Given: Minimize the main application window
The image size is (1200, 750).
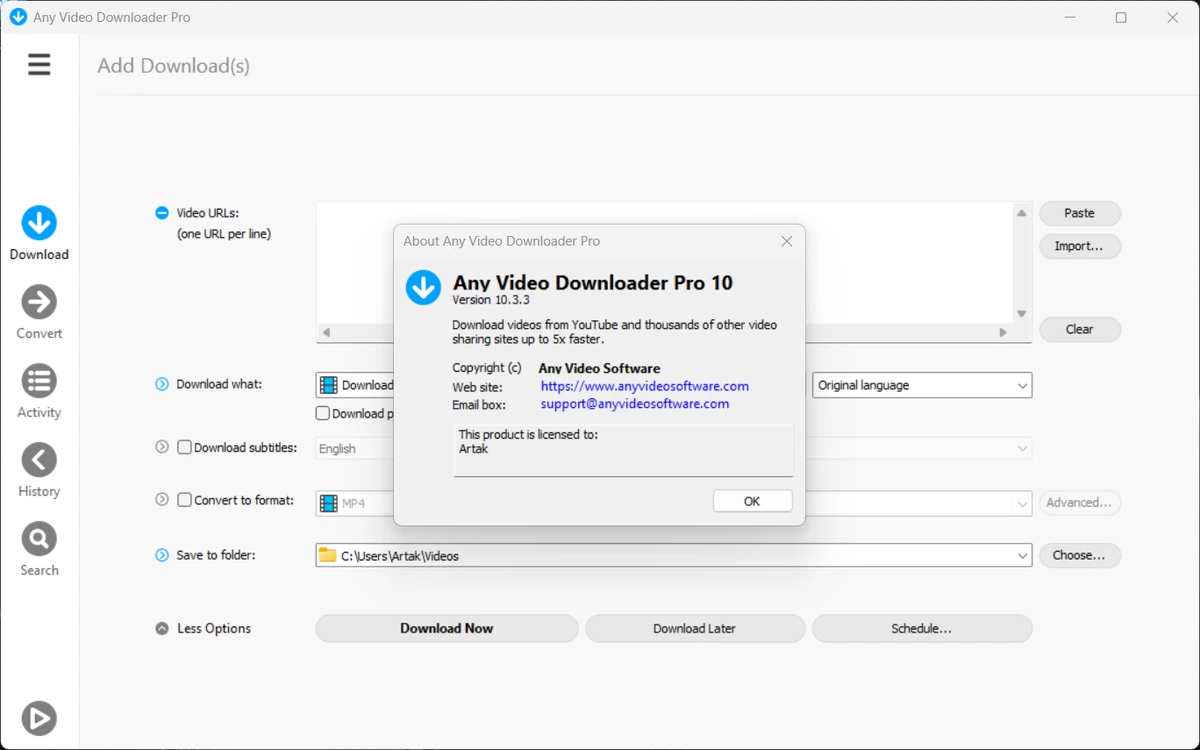Looking at the screenshot, I should point(1069,17).
